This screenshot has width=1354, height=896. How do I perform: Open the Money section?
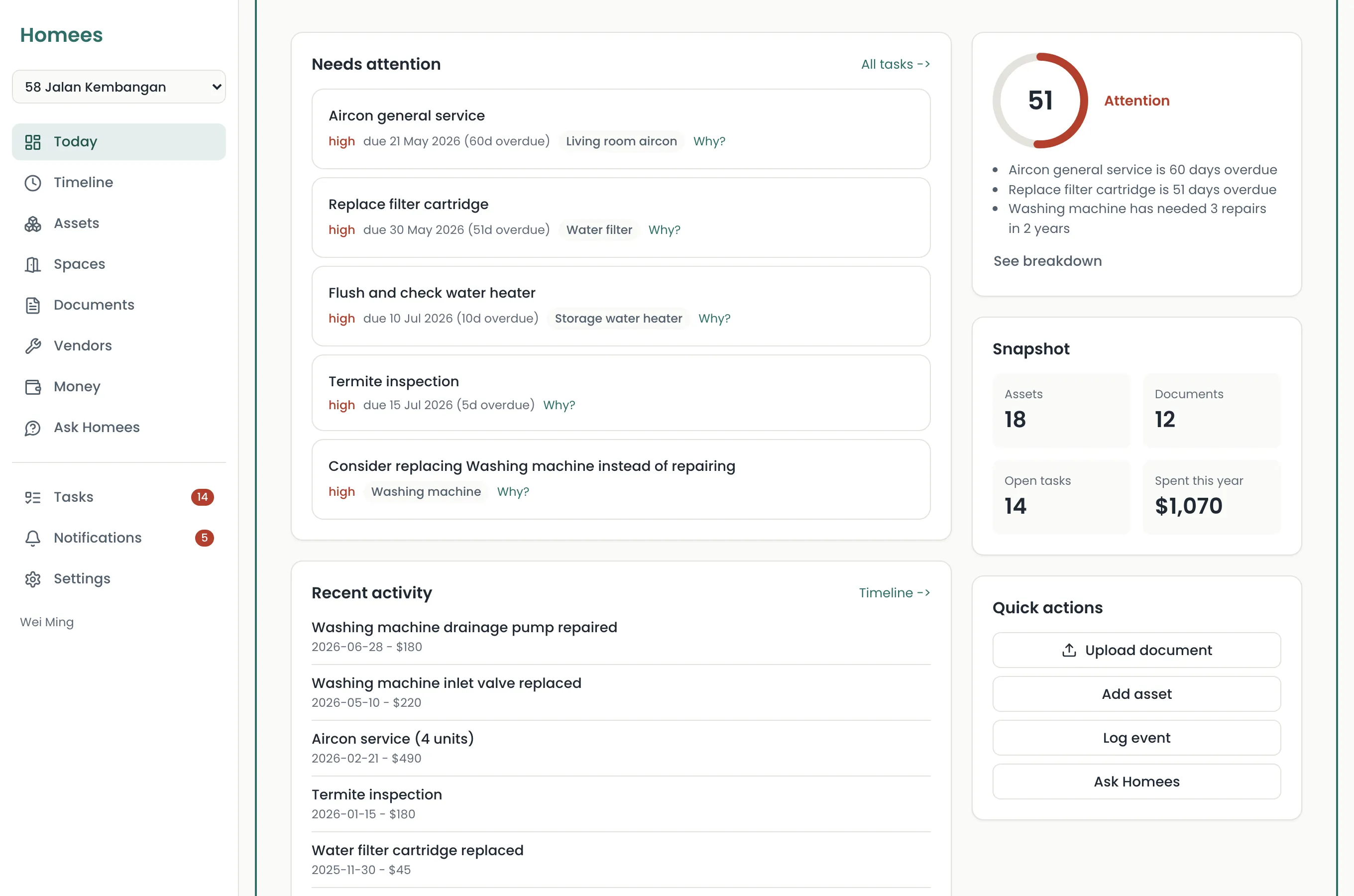pyautogui.click(x=119, y=387)
